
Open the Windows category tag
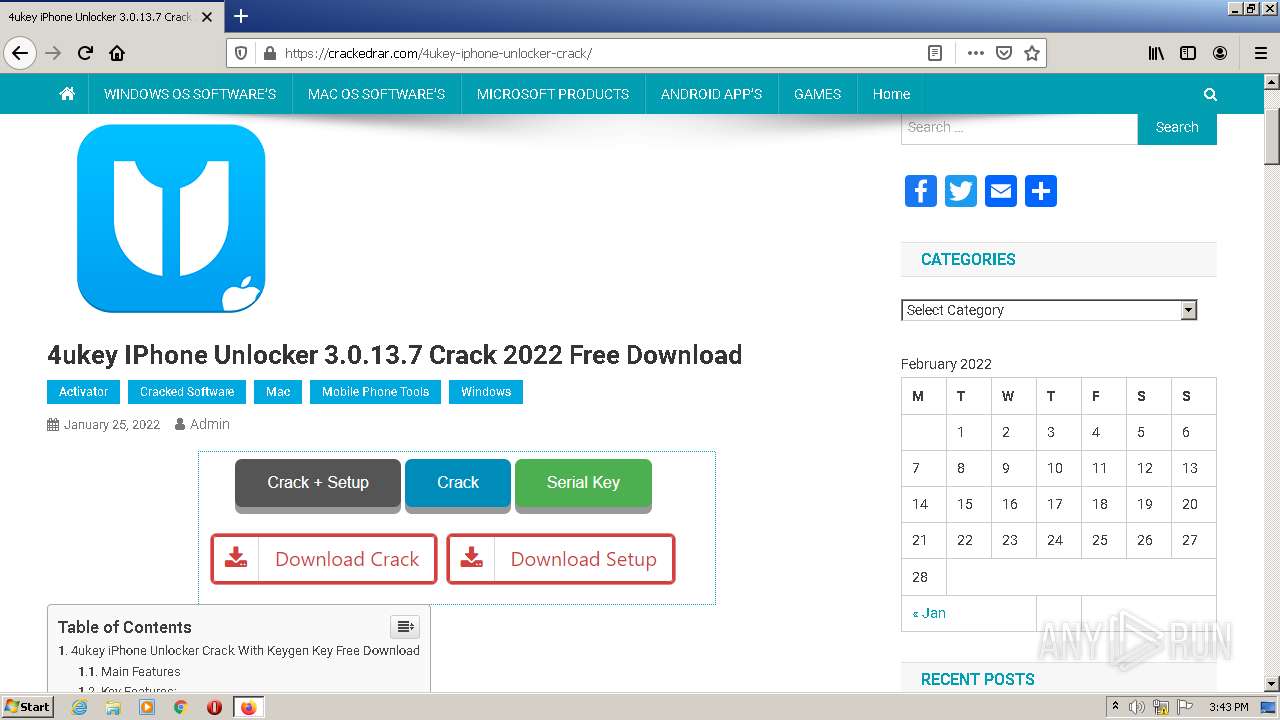click(x=486, y=392)
